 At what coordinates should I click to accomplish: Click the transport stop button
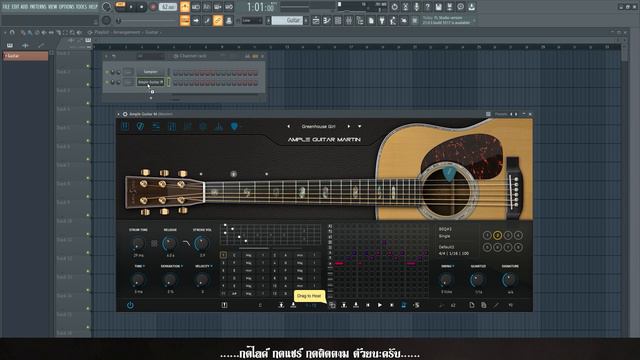point(142,7)
